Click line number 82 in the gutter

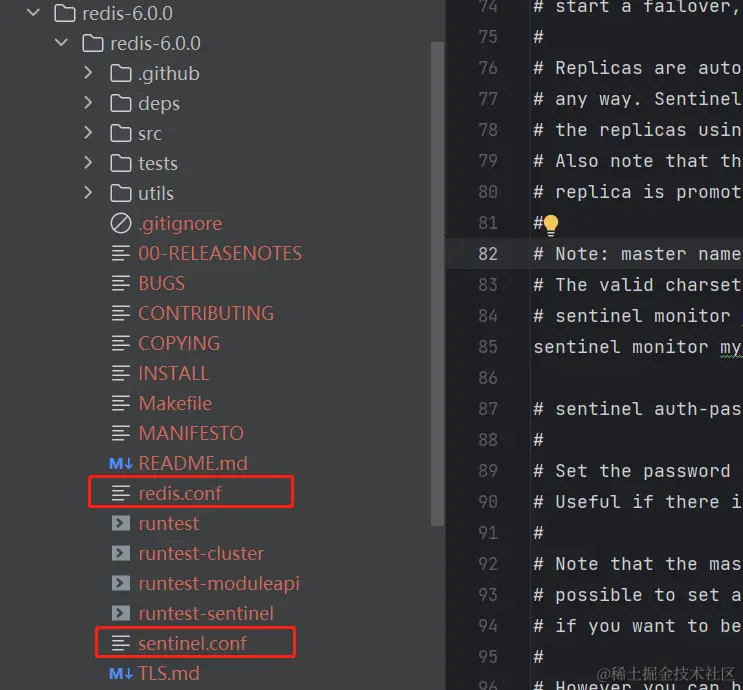point(488,254)
